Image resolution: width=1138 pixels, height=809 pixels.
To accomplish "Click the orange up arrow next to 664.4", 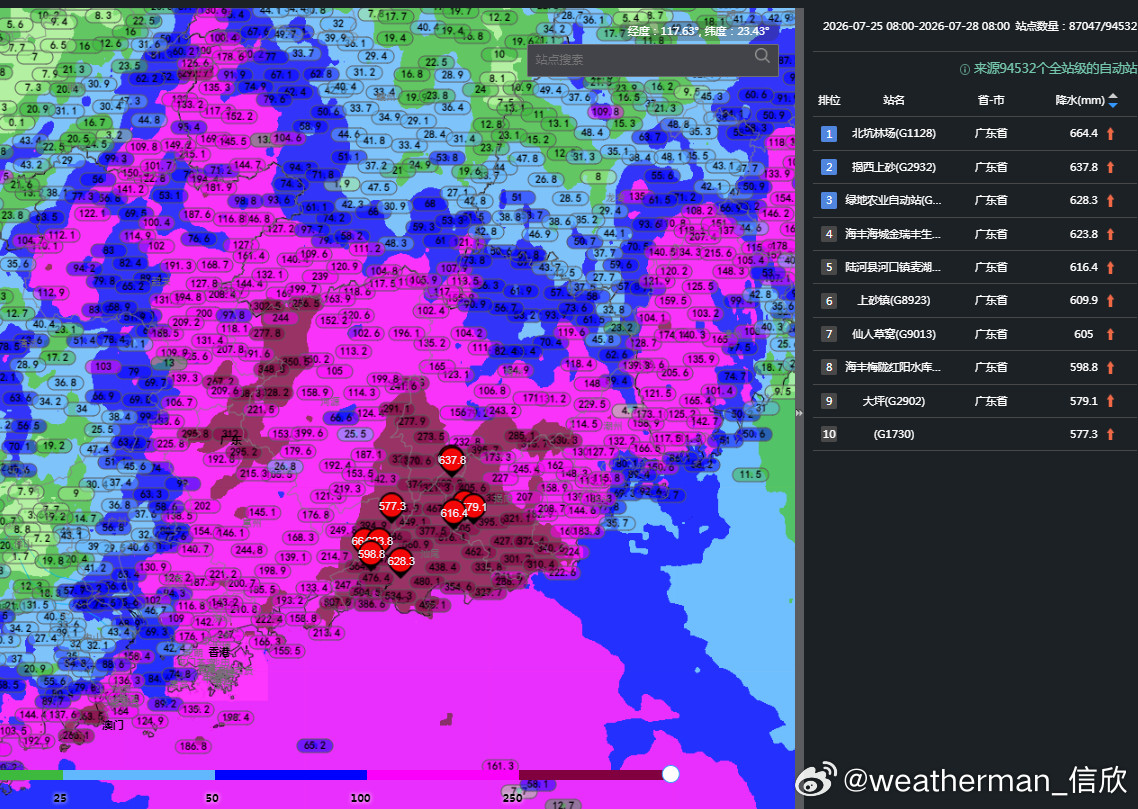I will tap(1110, 134).
